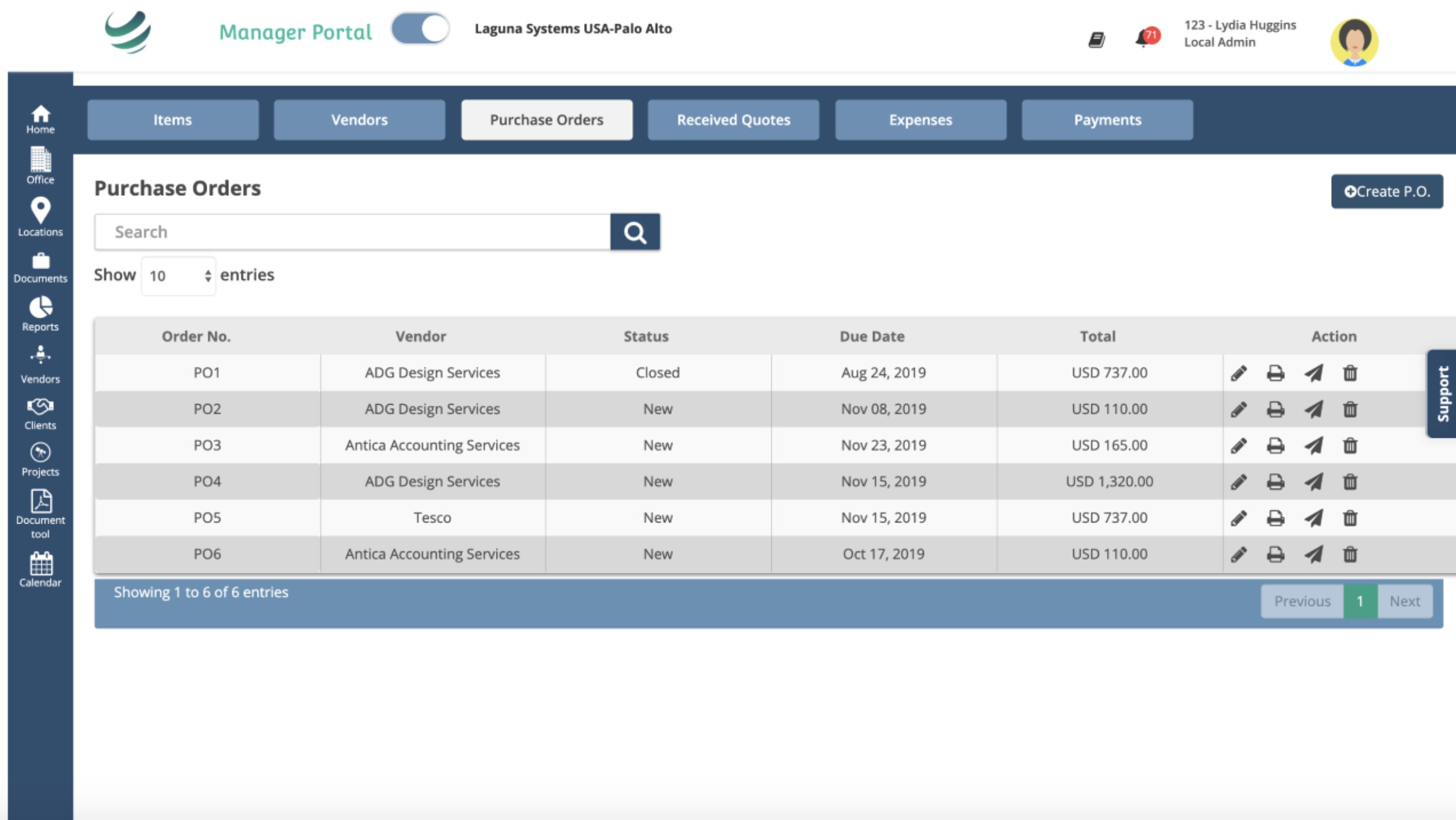Switch to the Received Quotes tab
1456x820 pixels.
[x=733, y=120]
